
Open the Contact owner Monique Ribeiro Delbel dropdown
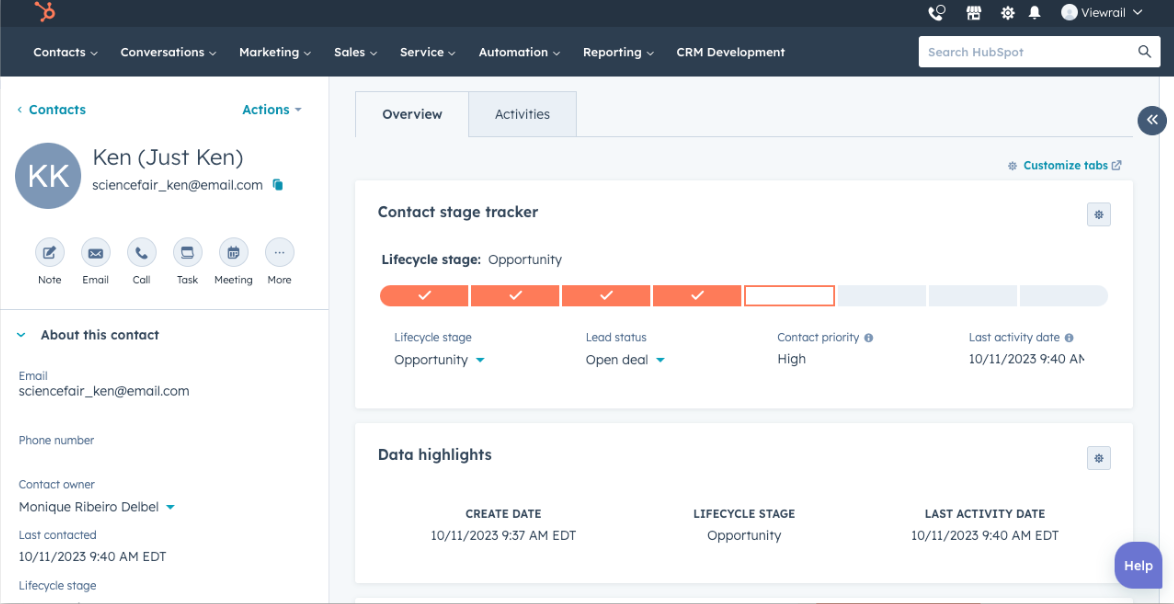point(97,507)
